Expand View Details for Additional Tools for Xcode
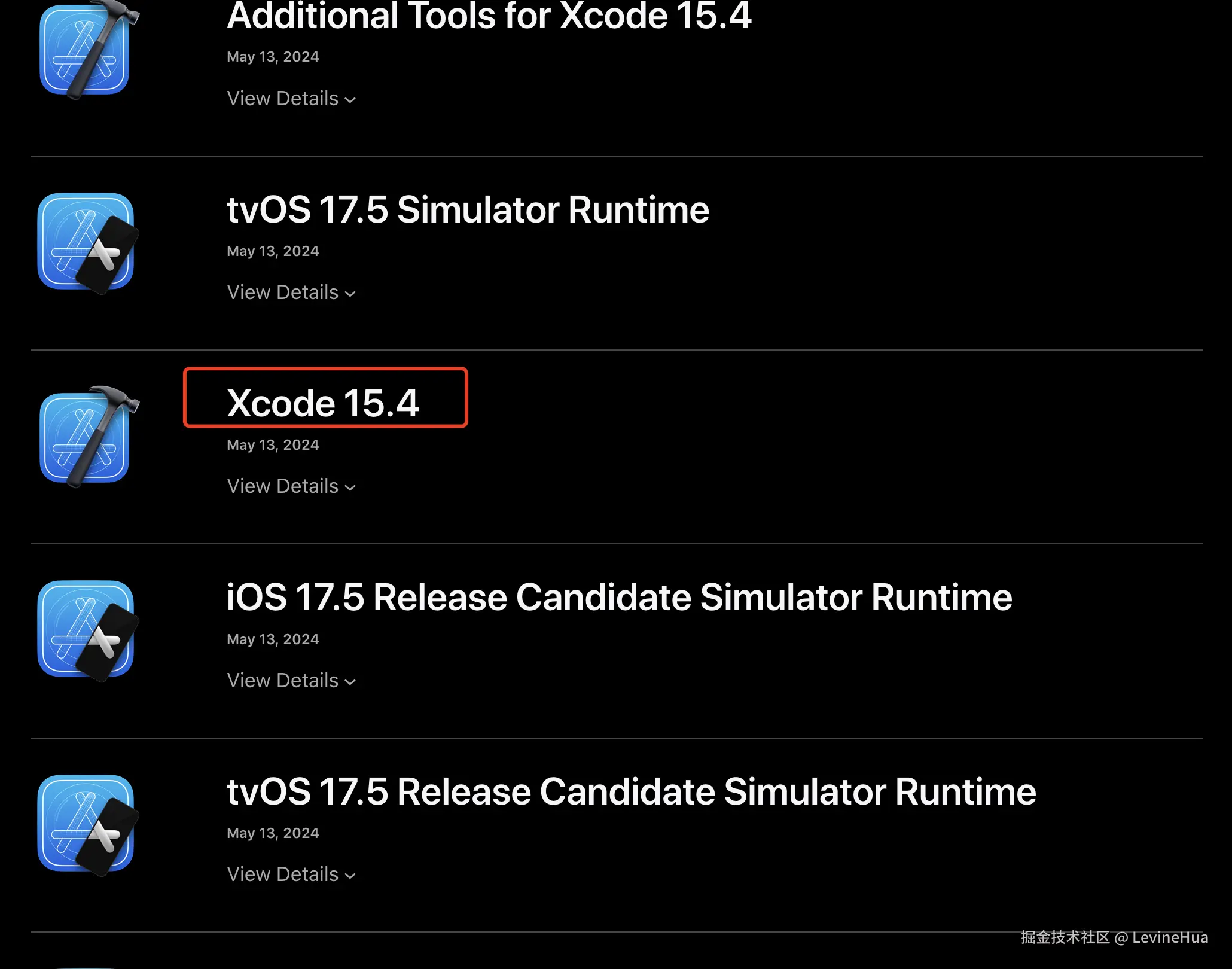 point(283,99)
